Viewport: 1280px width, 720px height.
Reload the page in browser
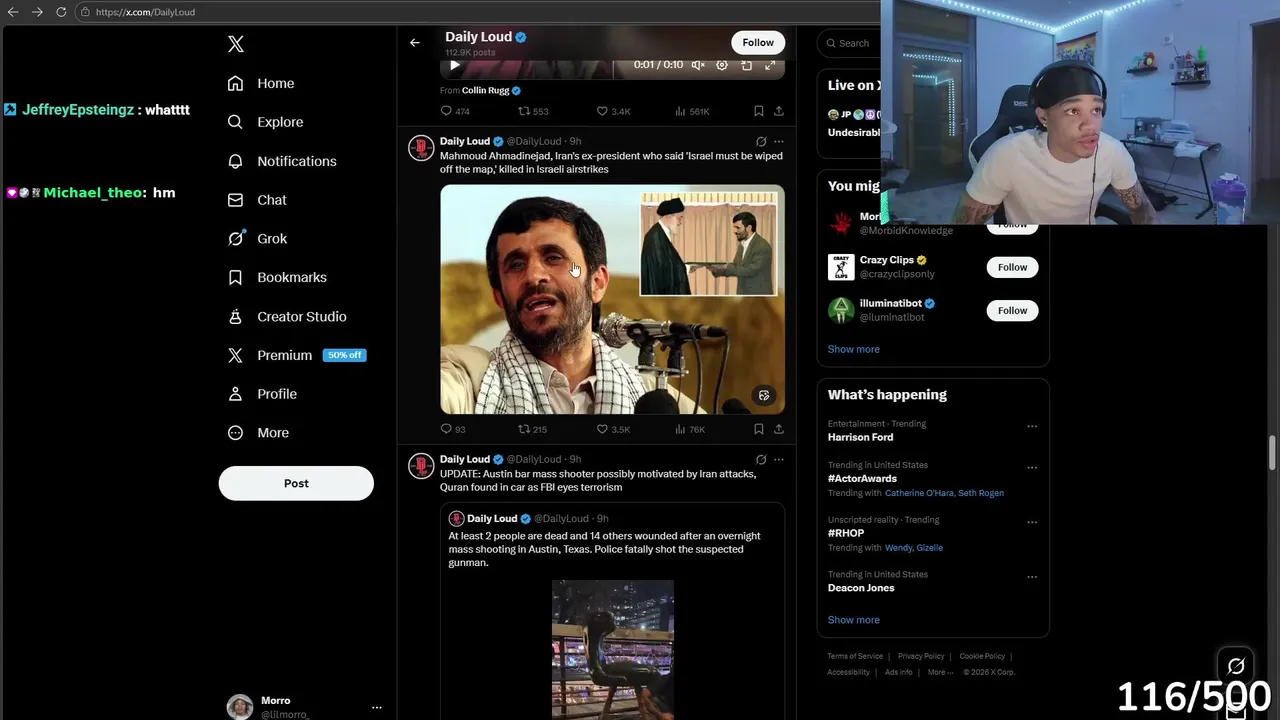61,12
